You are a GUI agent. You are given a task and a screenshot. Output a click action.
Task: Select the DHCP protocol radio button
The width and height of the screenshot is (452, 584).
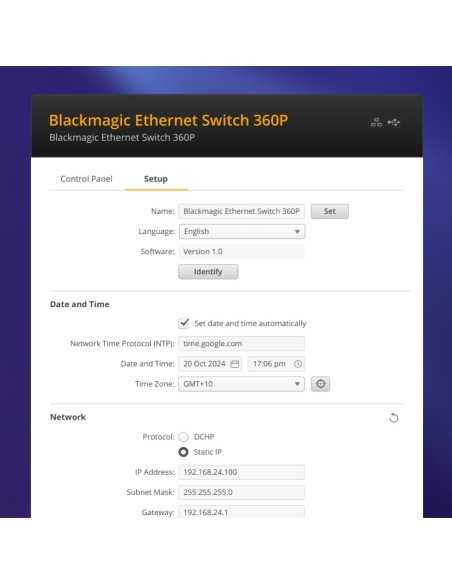[x=183, y=437]
